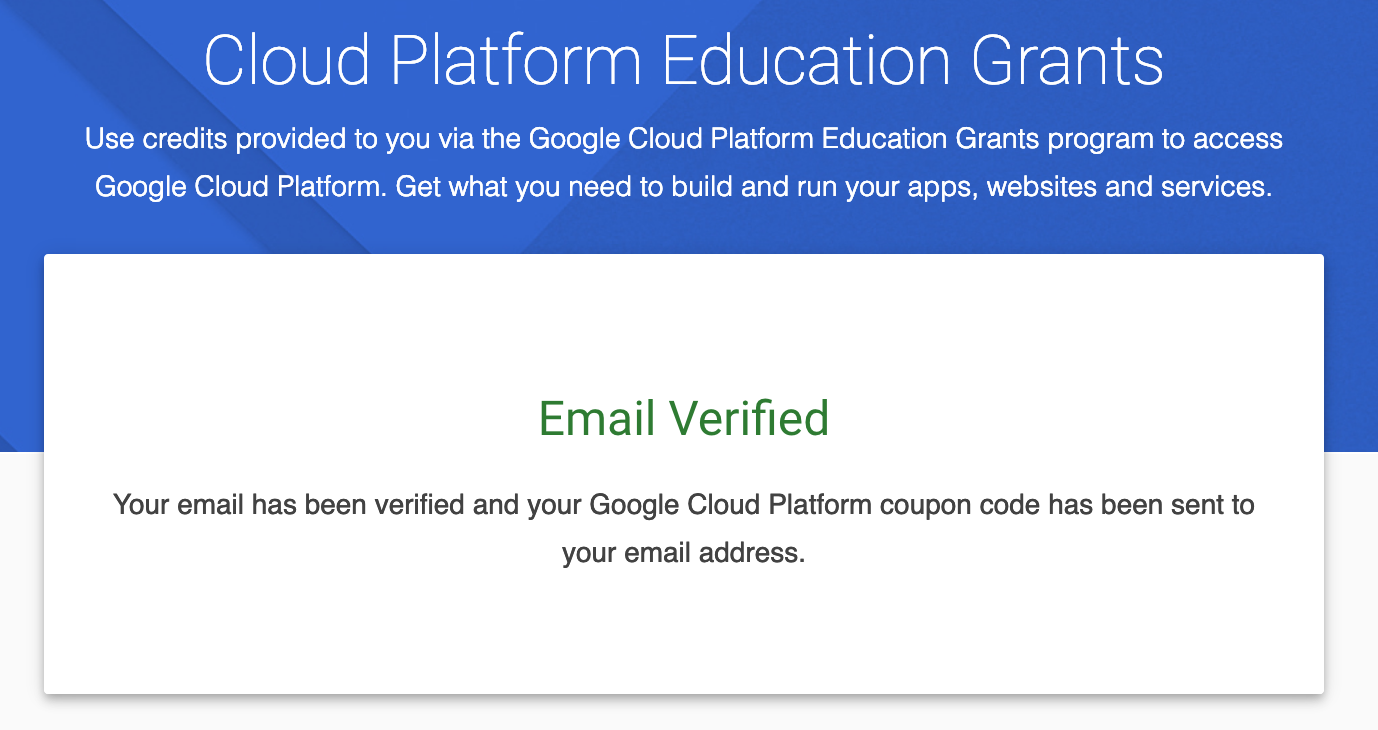Click the words websites and services

click(1130, 187)
